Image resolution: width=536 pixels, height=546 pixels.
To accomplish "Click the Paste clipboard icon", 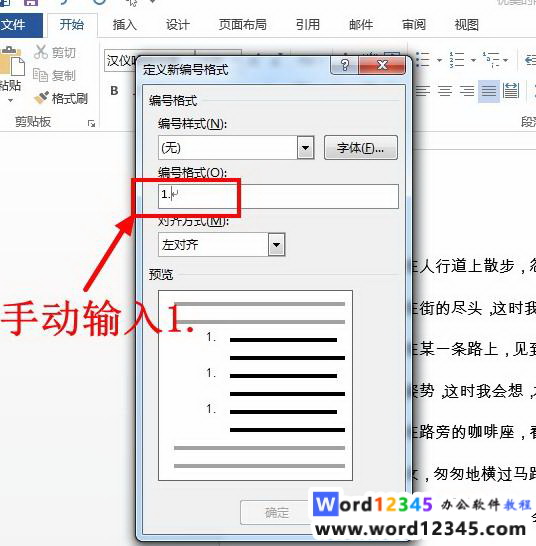I will tap(12, 61).
